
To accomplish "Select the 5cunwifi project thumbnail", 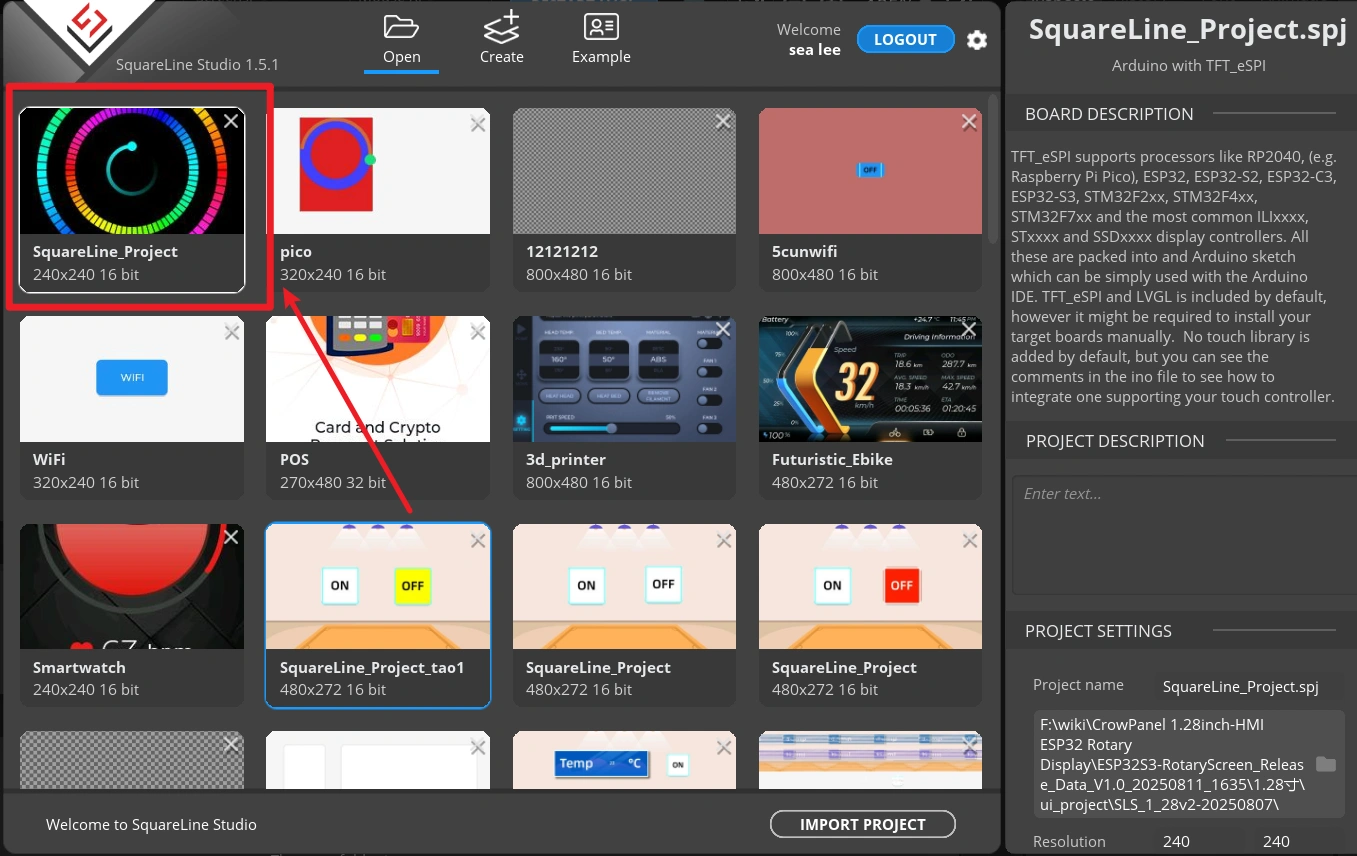I will pos(870,171).
